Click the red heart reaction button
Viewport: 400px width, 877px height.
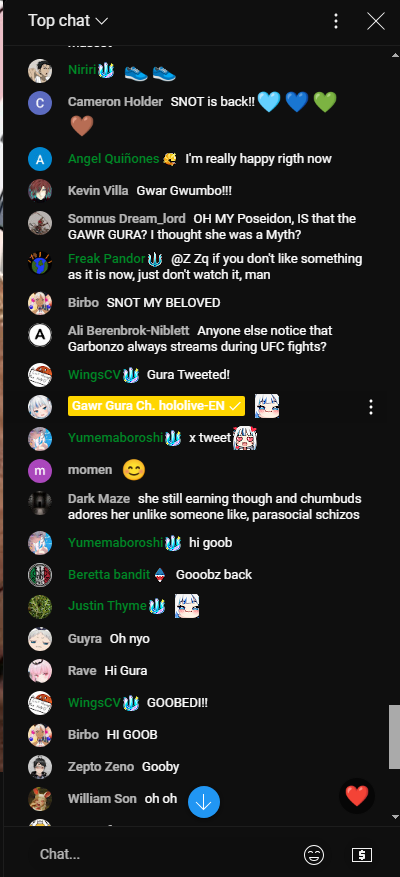click(x=357, y=795)
